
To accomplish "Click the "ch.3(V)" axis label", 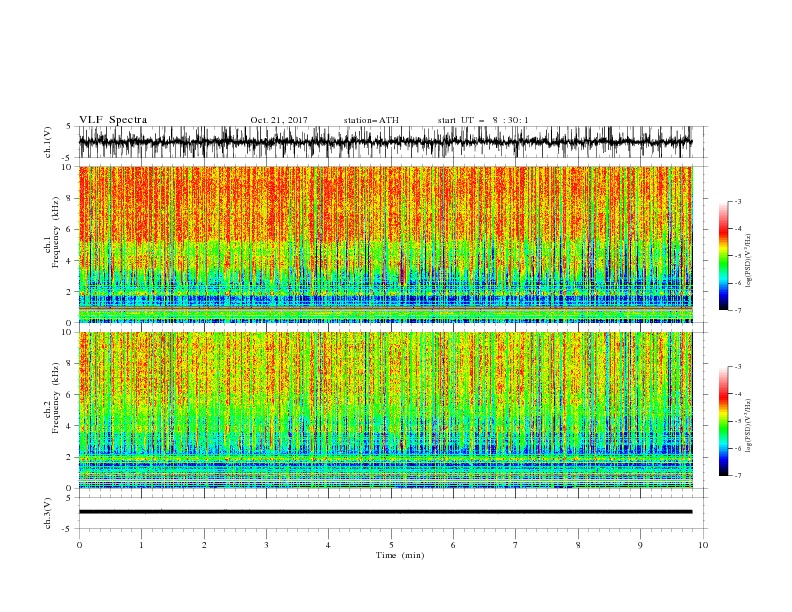I will tap(48, 513).
